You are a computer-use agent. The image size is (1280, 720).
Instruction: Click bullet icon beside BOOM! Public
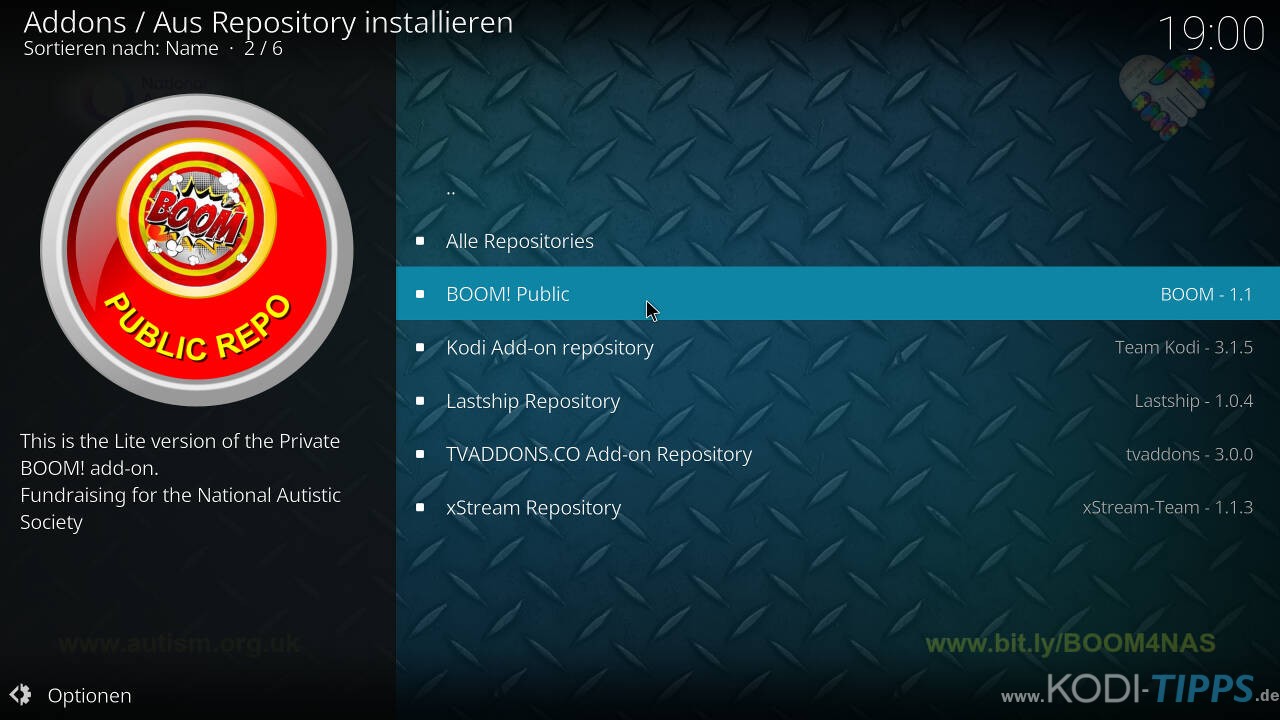pos(420,294)
